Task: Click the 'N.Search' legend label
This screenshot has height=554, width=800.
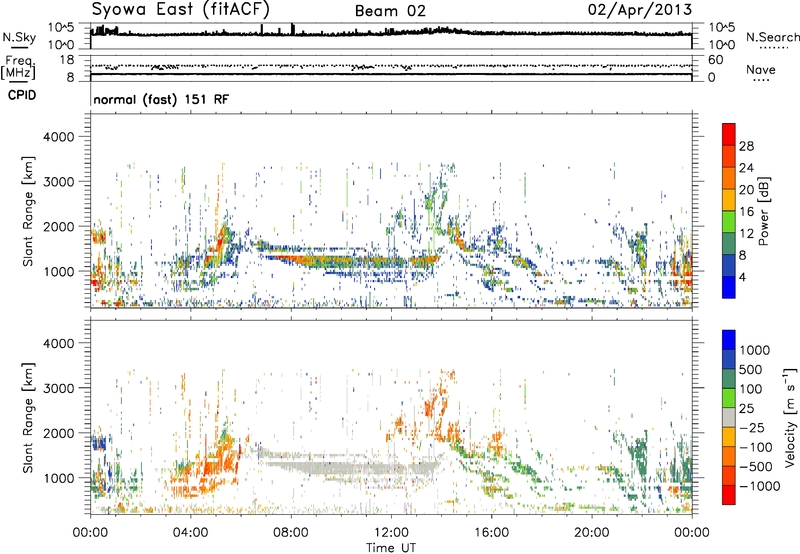Action: (x=772, y=37)
